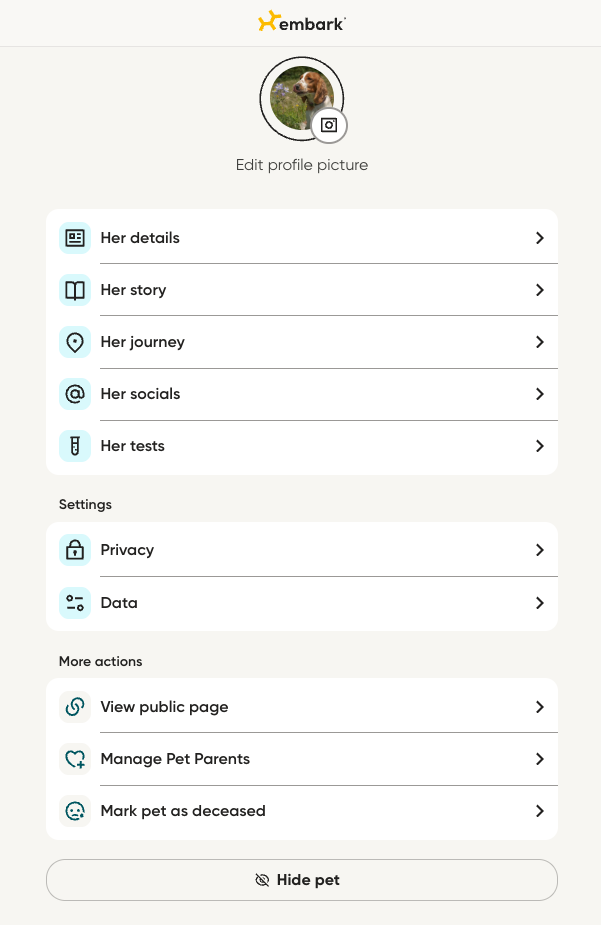Click the Her details ID card icon
601x925 pixels.
(75, 238)
